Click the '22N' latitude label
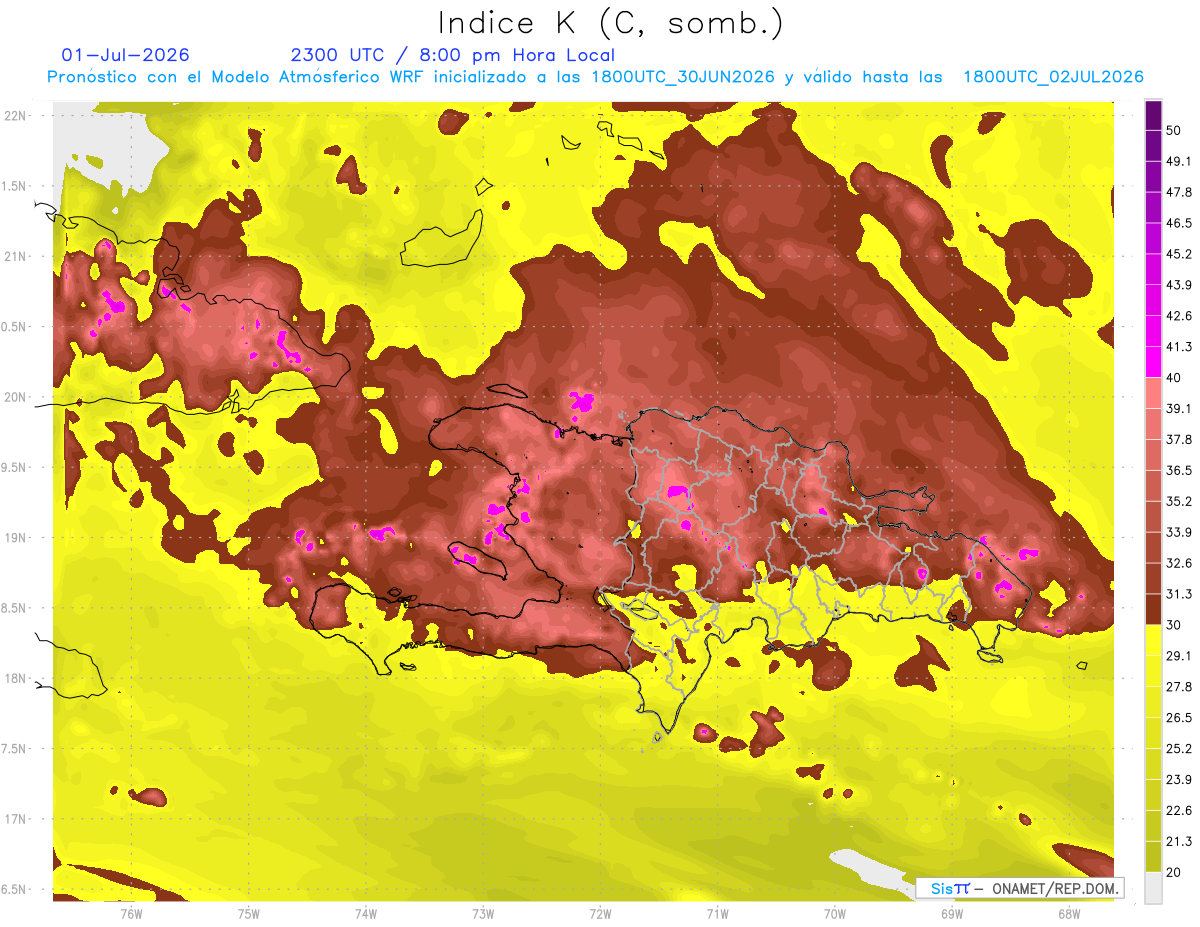 point(14,116)
